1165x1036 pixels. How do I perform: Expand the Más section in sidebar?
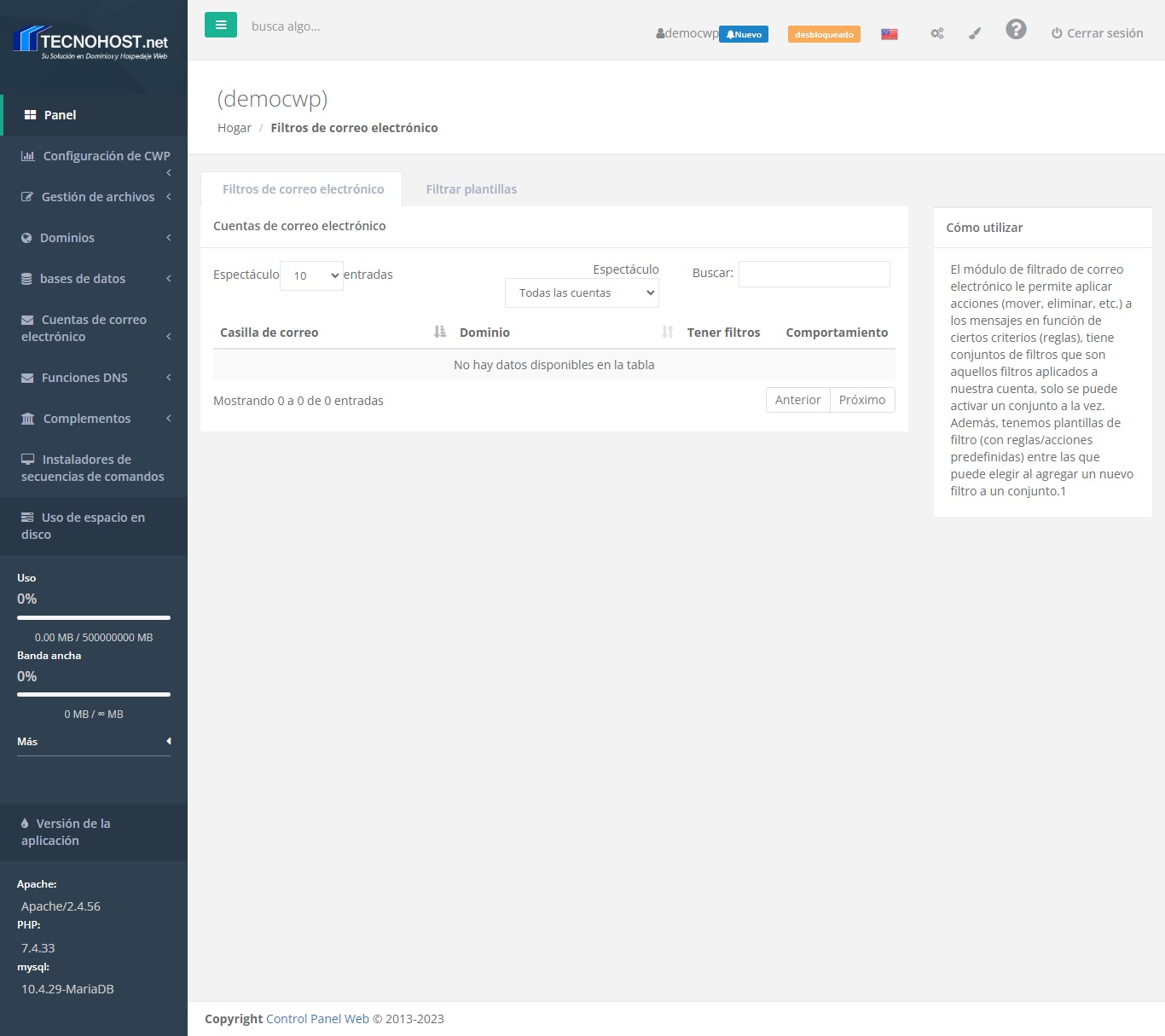(x=94, y=742)
